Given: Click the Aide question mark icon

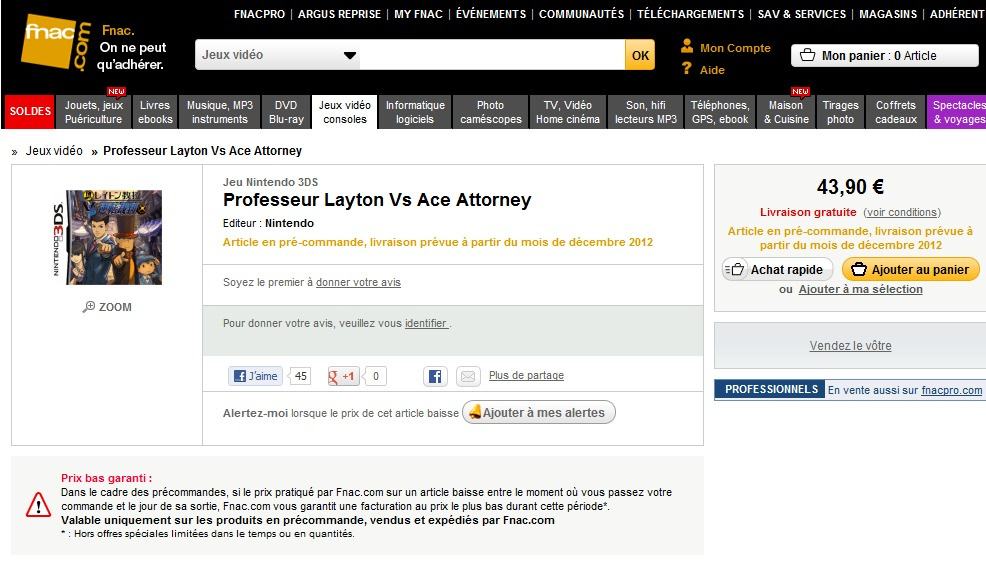Looking at the screenshot, I should (687, 69).
